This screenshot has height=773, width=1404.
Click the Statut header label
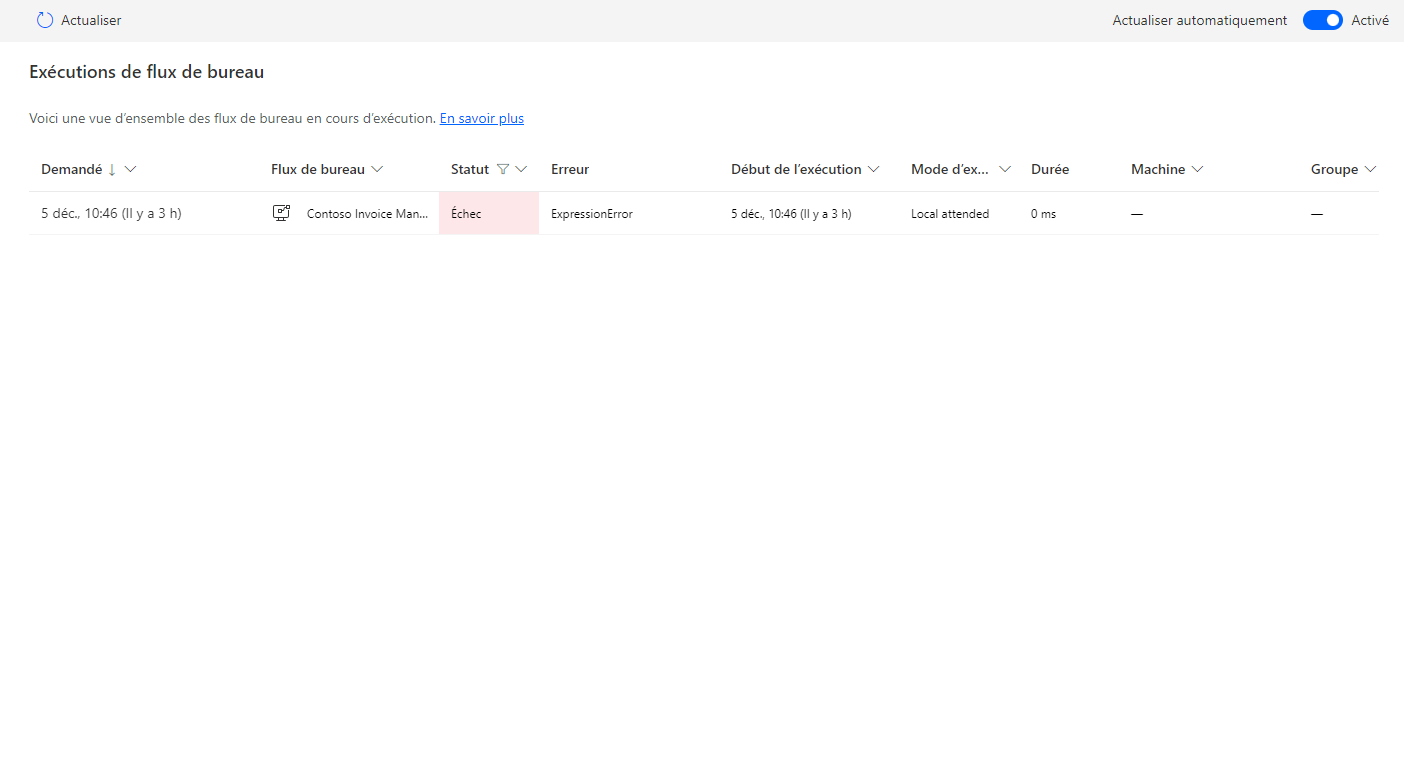[x=470, y=169]
